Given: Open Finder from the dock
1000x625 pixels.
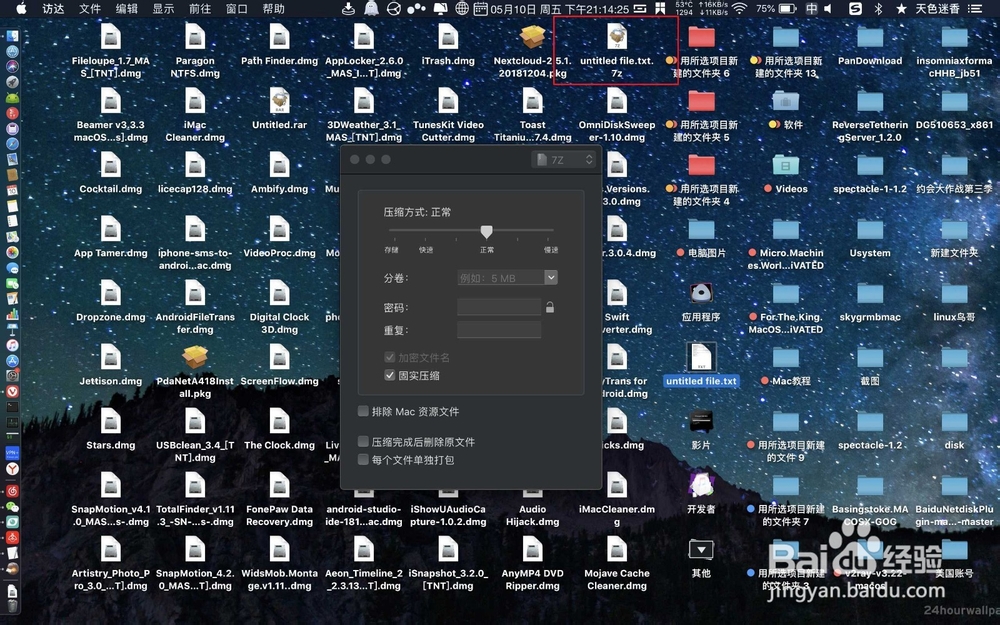Looking at the screenshot, I should tap(12, 36).
